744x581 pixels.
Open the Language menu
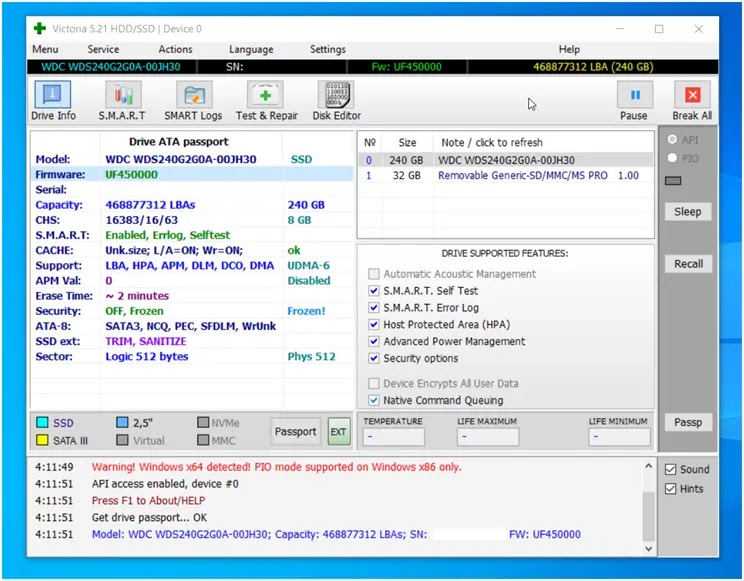(251, 49)
